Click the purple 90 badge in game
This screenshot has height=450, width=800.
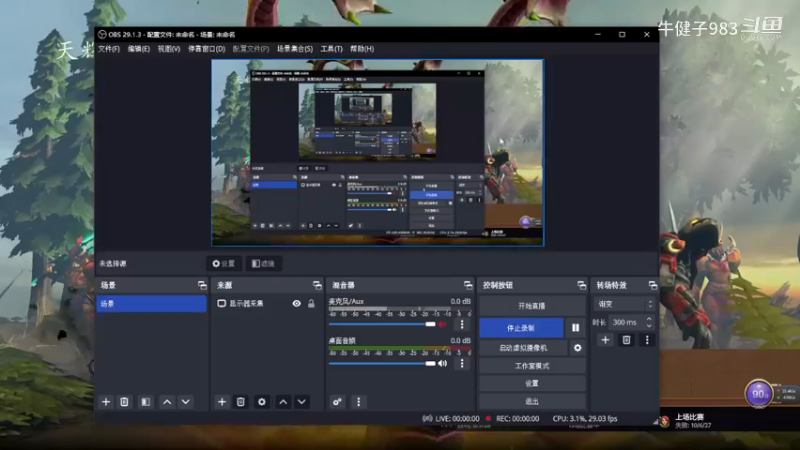point(759,394)
